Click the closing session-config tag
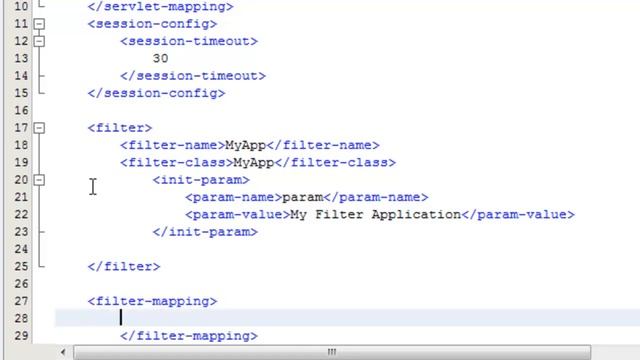Image resolution: width=640 pixels, height=360 pixels. (156, 93)
